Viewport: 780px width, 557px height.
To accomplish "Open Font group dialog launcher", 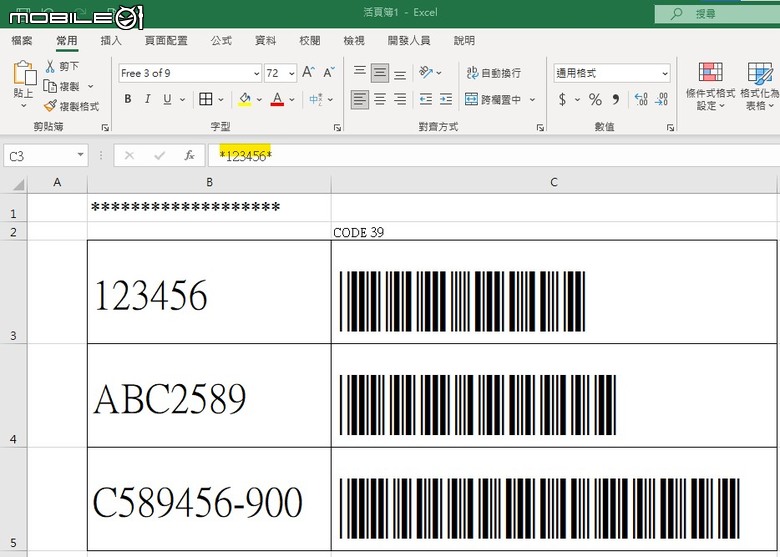I will pos(337,128).
